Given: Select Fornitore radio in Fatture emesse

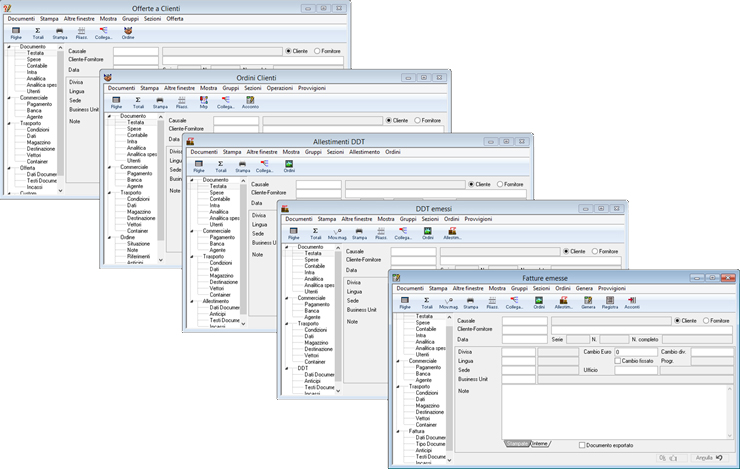Looking at the screenshot, I should click(706, 320).
